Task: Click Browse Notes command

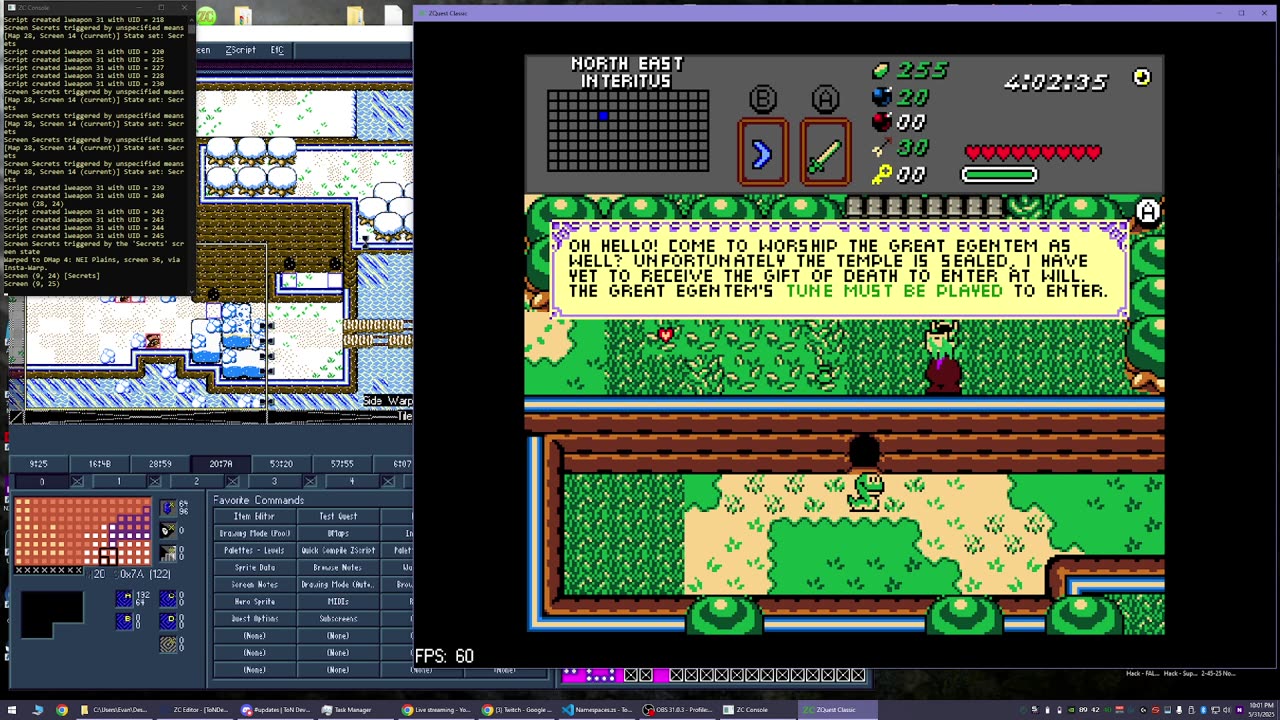Action: [338, 567]
